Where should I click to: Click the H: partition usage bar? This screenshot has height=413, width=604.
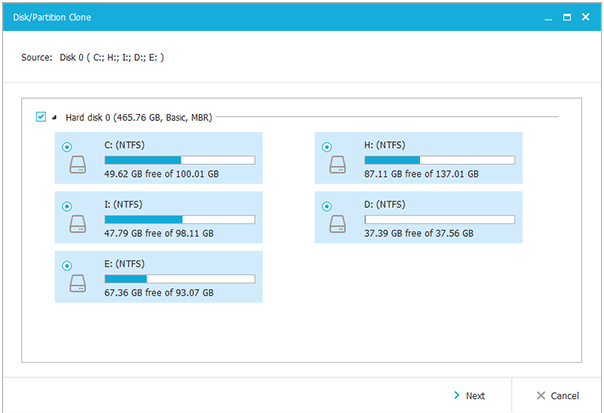(x=439, y=159)
